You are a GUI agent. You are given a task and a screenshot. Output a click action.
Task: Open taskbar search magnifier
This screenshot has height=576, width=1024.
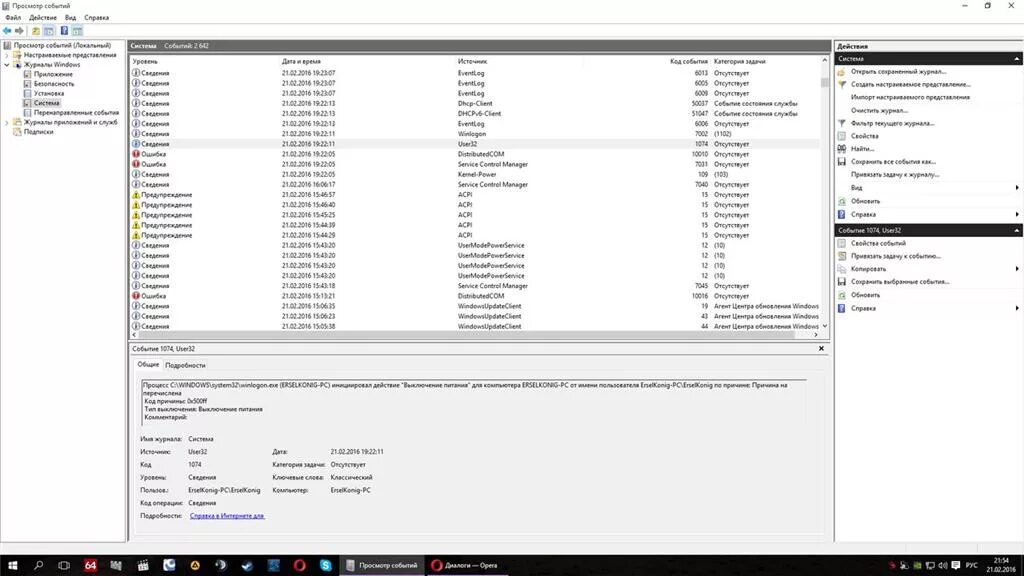[39, 565]
